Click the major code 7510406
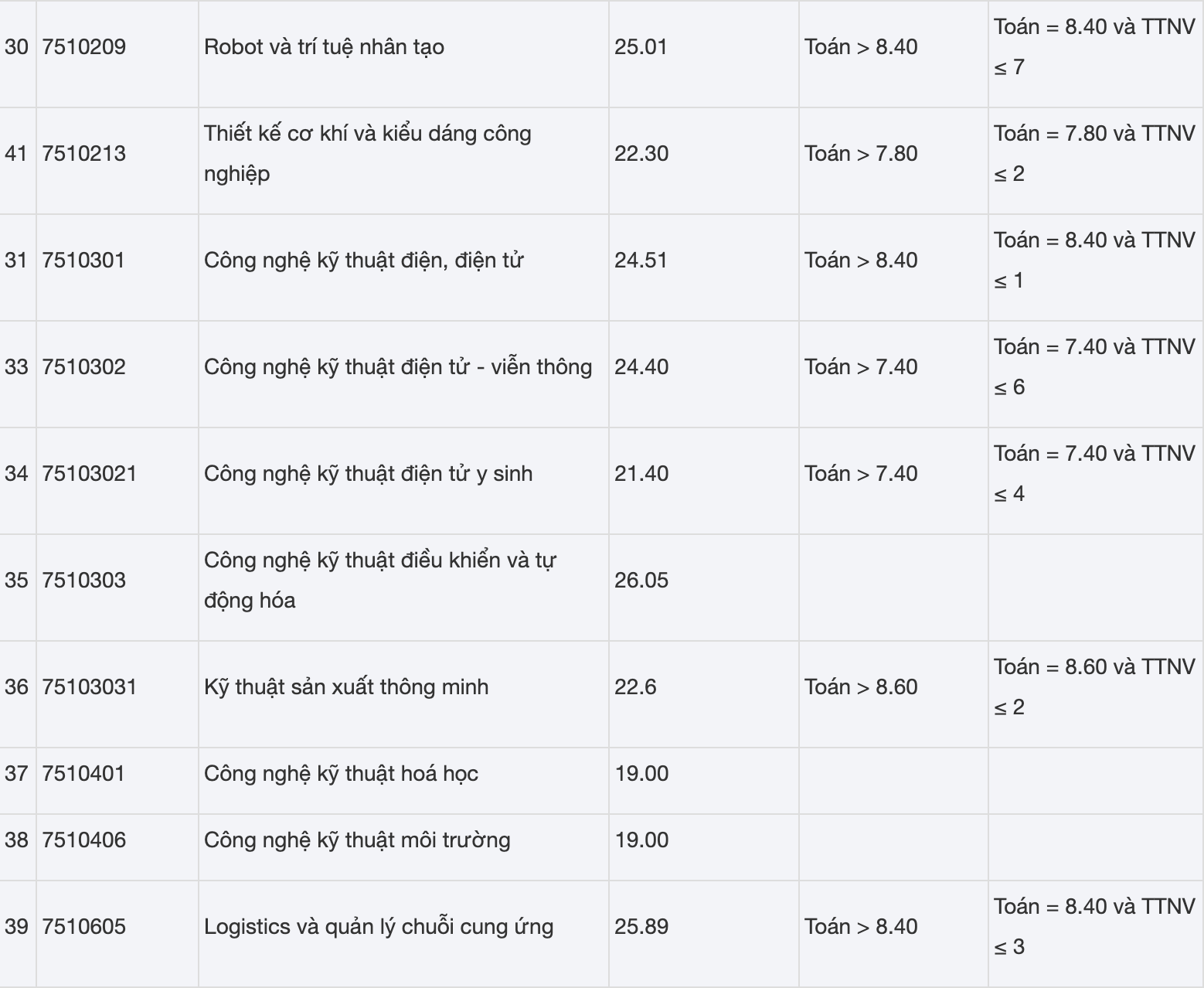This screenshot has height=988, width=1204. coord(84,840)
